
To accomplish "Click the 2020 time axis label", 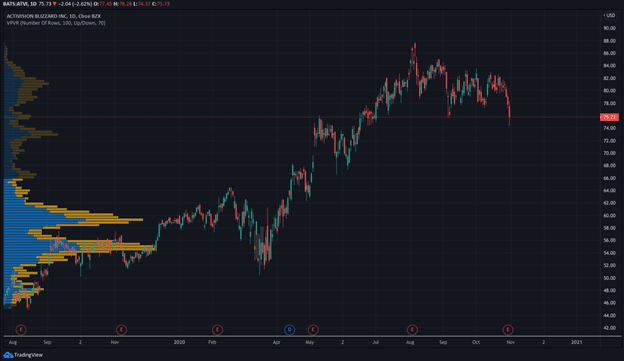I will click(179, 342).
